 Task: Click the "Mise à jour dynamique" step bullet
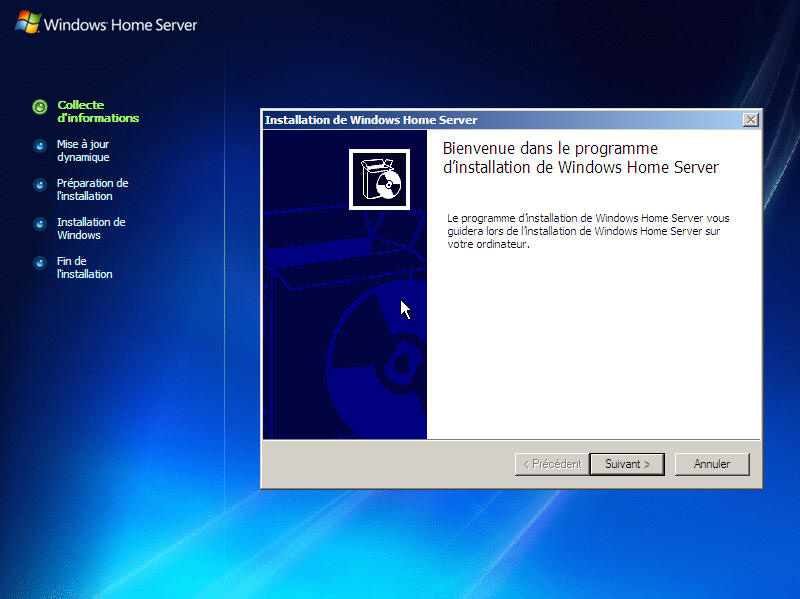40,145
